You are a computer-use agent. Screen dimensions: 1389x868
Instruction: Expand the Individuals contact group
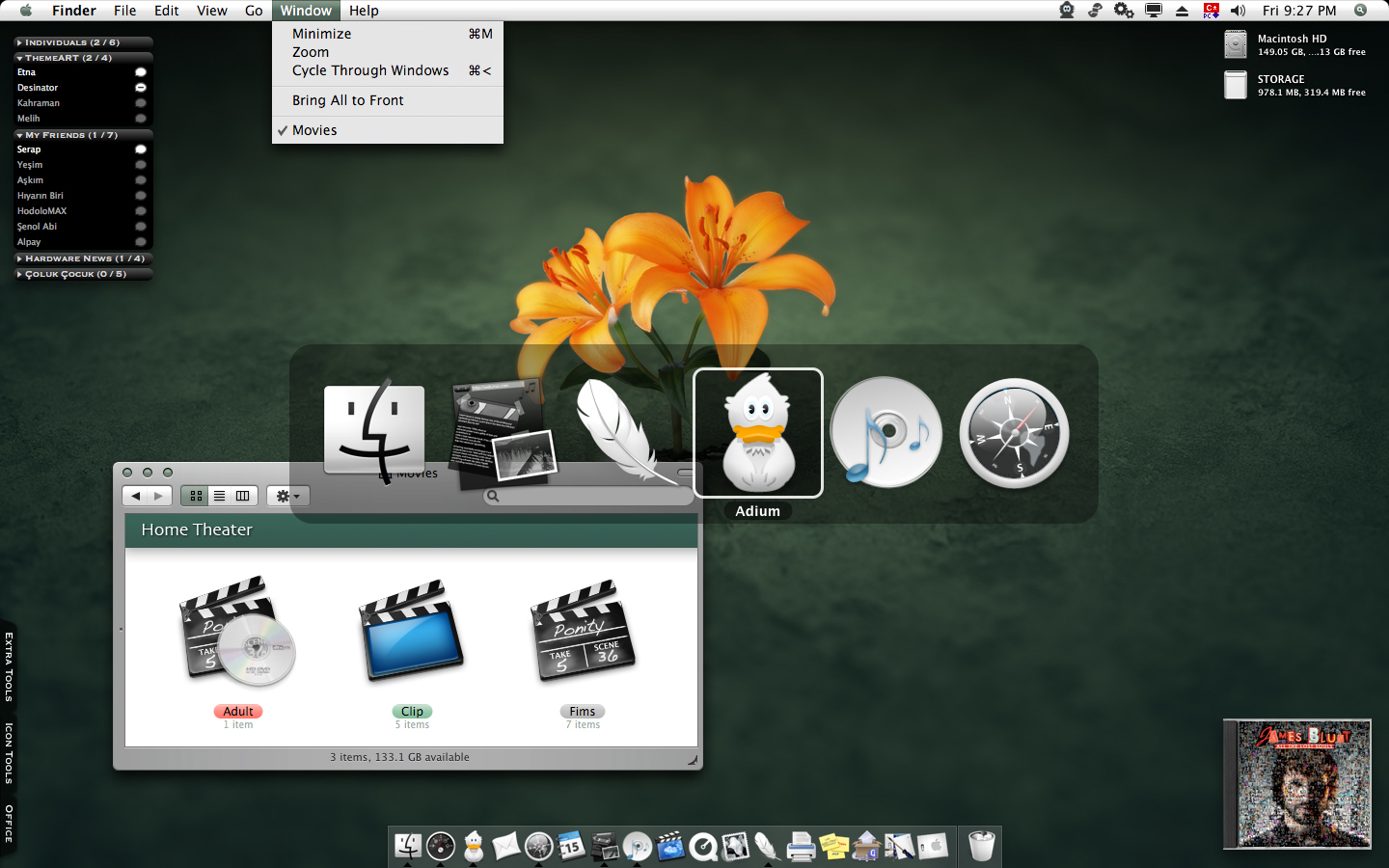point(83,42)
